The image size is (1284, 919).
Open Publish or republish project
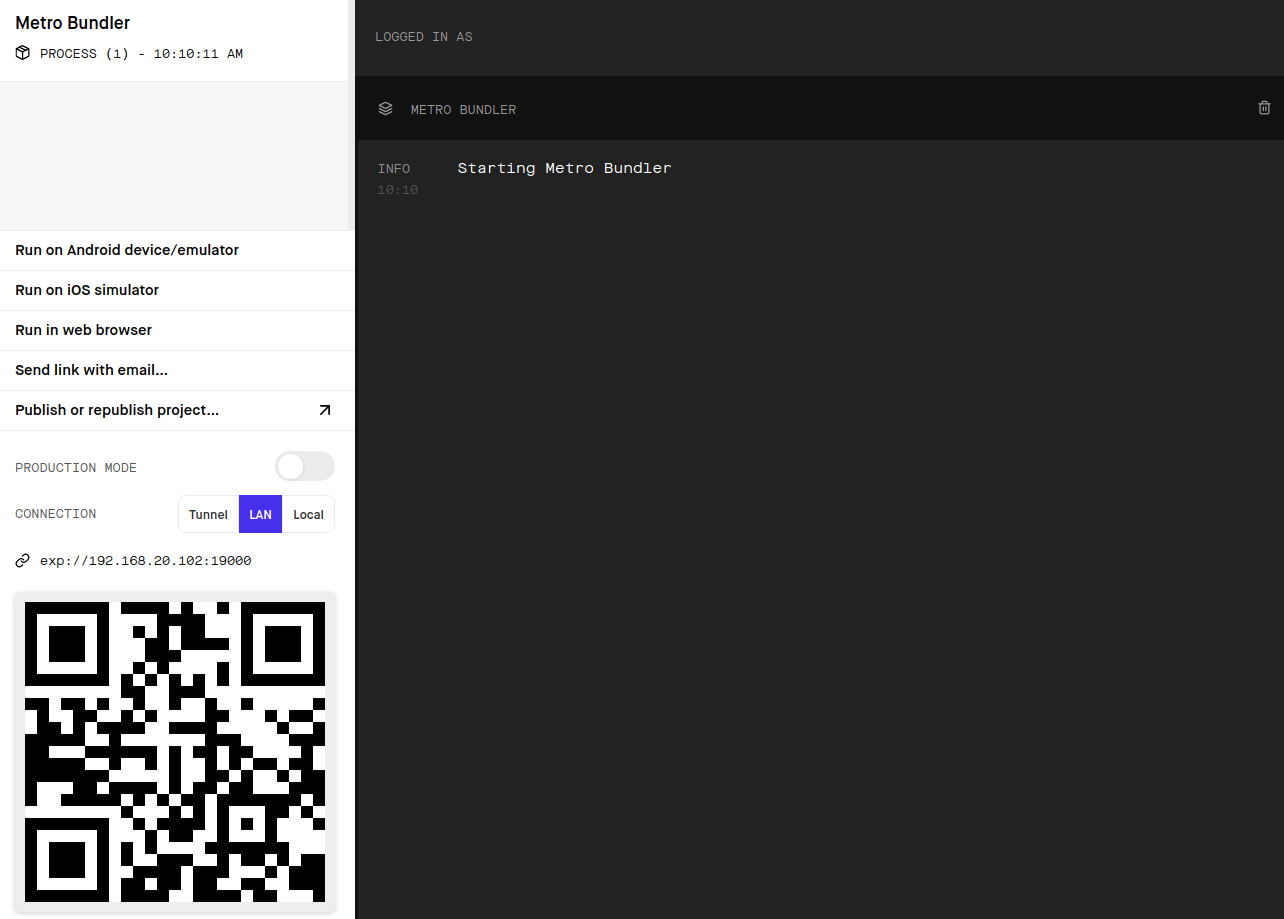[177, 410]
